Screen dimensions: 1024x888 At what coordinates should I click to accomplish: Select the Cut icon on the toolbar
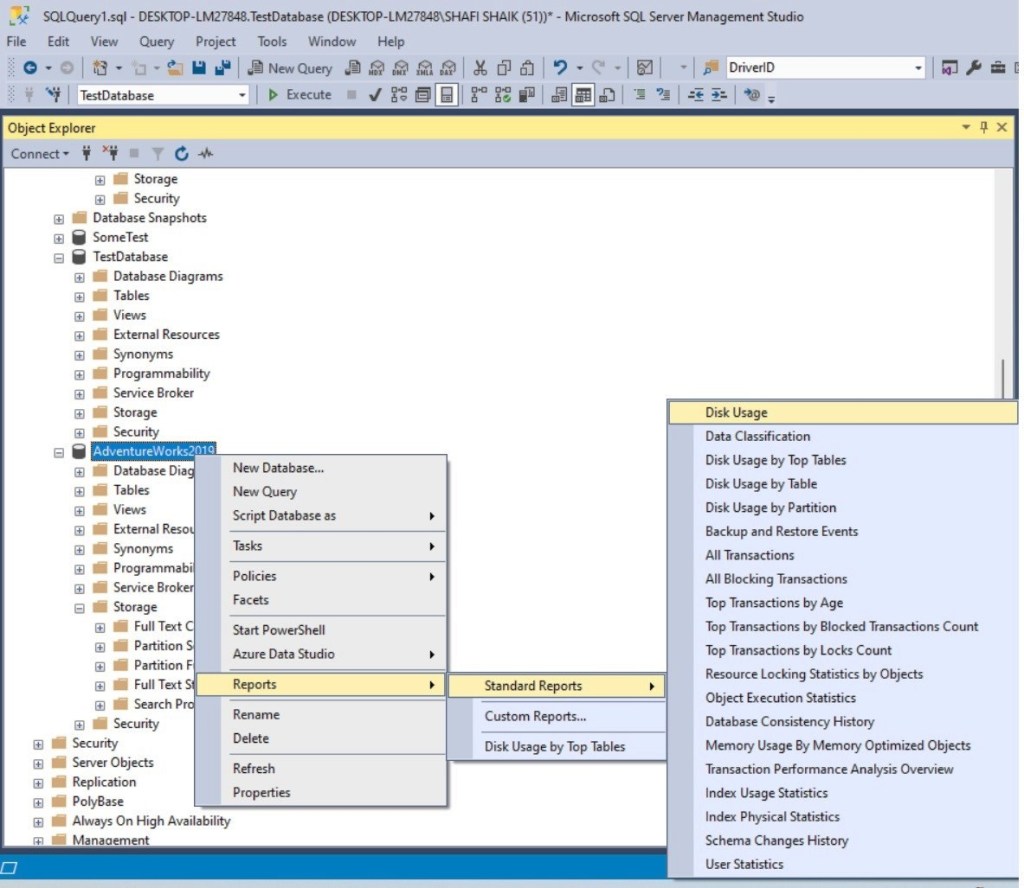click(480, 68)
